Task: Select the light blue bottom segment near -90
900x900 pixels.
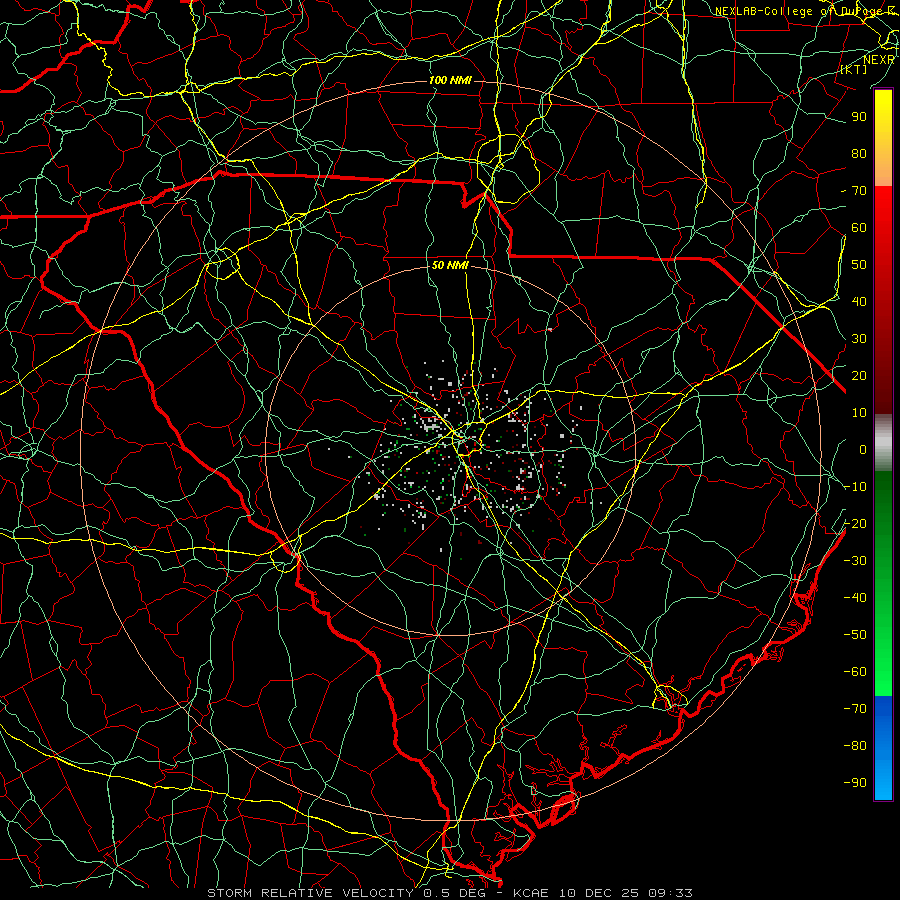Action: tap(883, 778)
